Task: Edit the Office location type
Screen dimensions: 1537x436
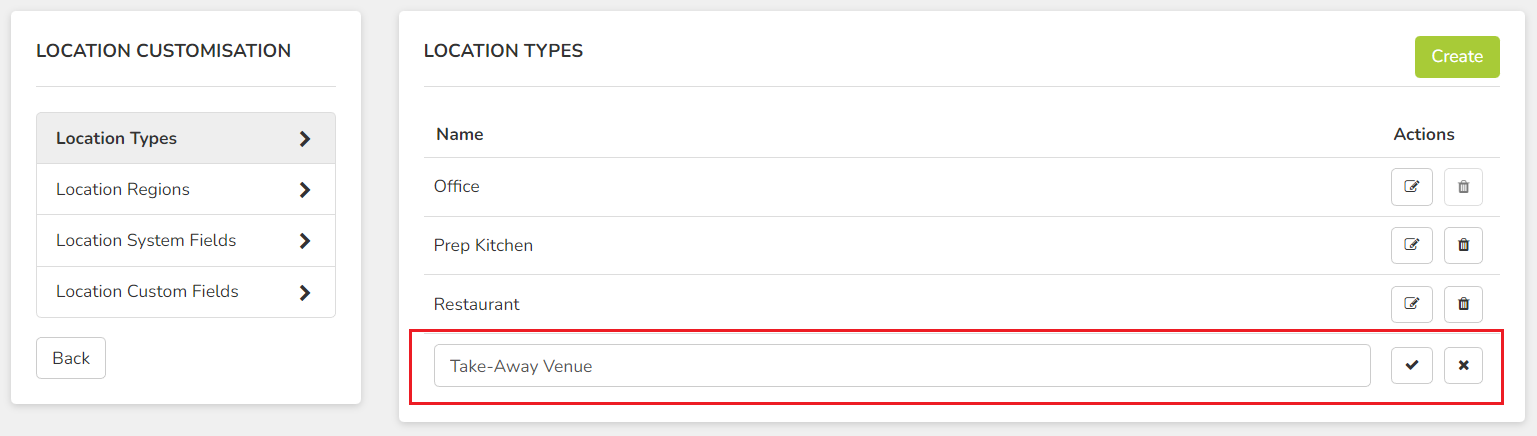Action: click(1411, 187)
